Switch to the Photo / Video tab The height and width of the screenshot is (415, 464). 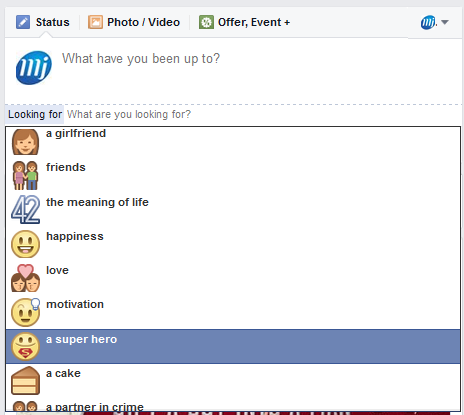point(134,22)
